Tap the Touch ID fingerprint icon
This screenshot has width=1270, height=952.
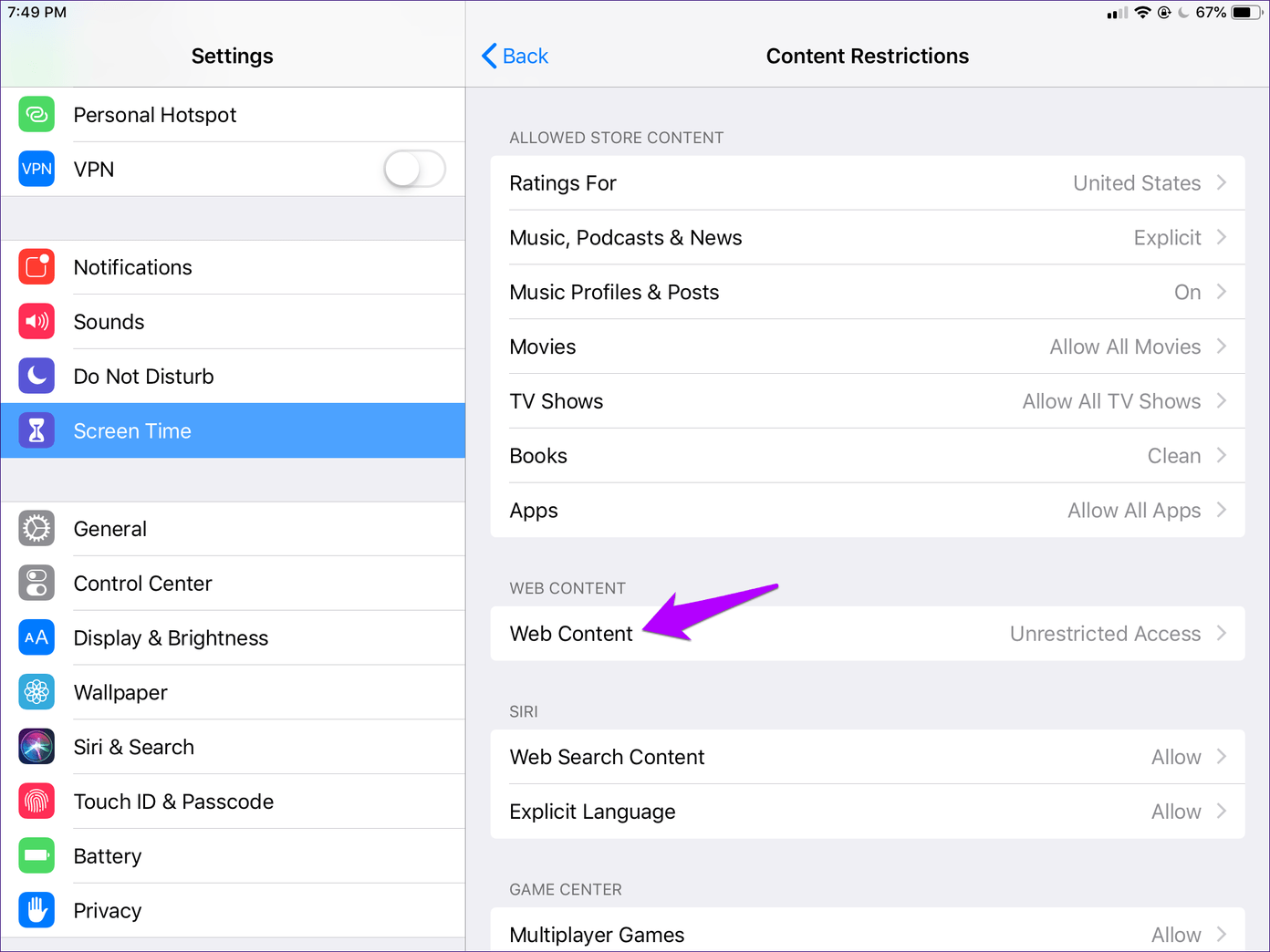coord(36,802)
